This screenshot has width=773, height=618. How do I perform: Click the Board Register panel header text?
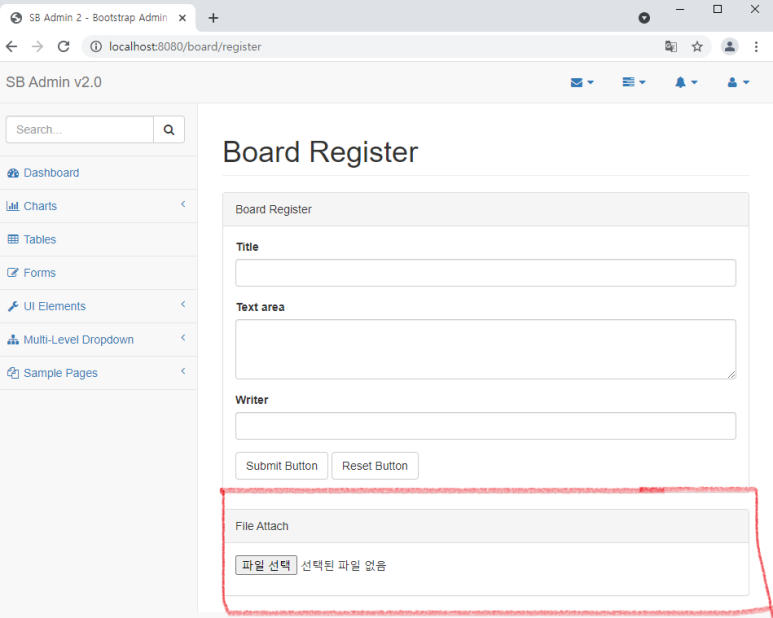coord(274,209)
